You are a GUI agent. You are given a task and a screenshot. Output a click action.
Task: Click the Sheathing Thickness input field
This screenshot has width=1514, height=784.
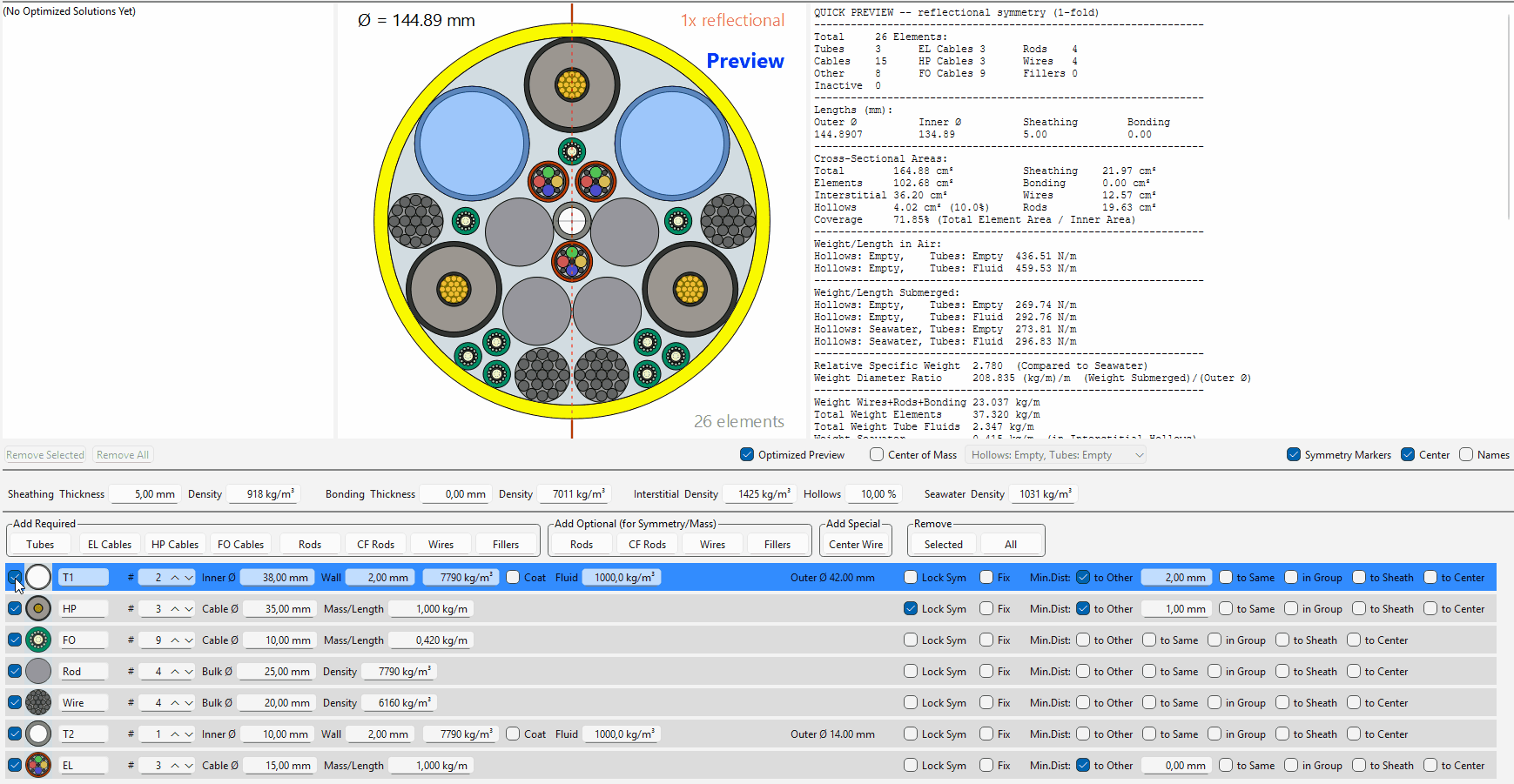tap(145, 493)
